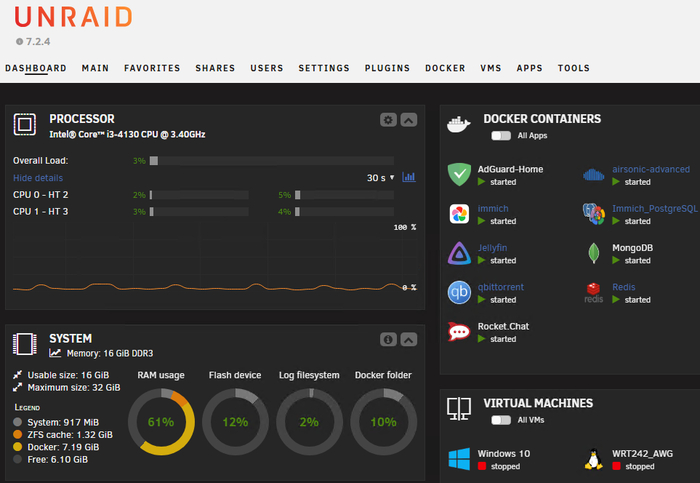Toggle the All Apps switch
Image resolution: width=700 pixels, height=483 pixels.
pos(500,135)
